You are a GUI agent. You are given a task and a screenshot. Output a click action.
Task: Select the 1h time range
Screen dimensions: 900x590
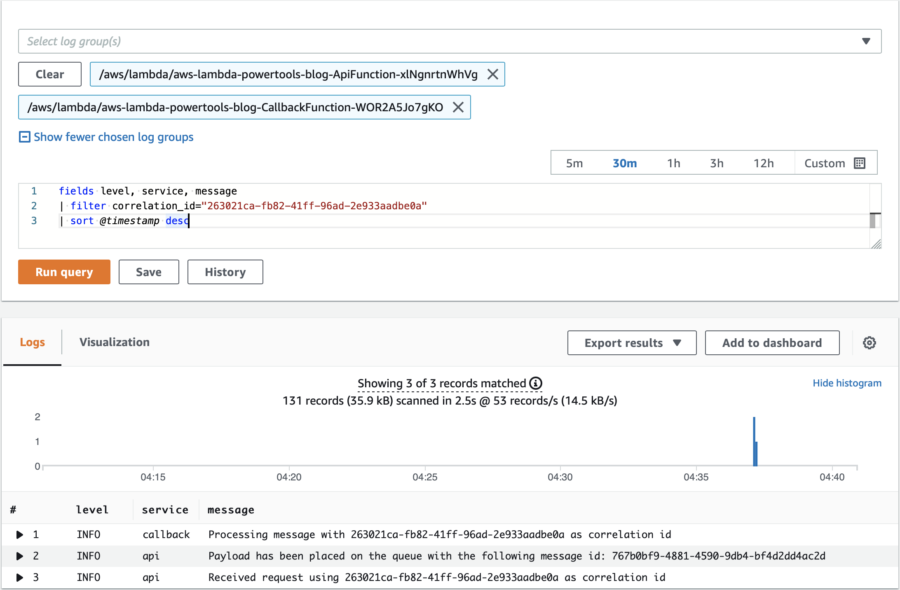pyautogui.click(x=673, y=163)
